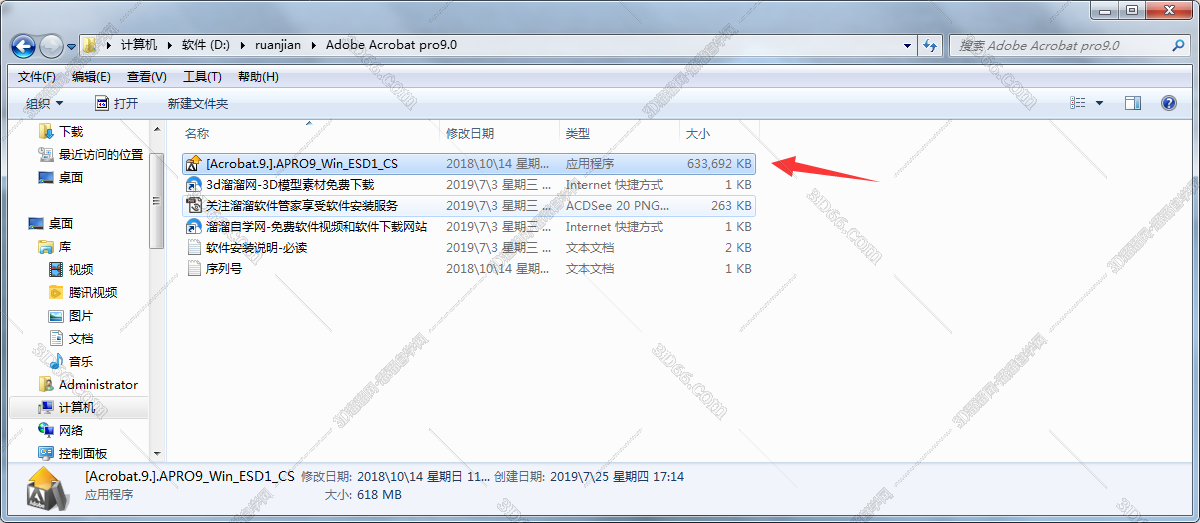1200x523 pixels.
Task: Open the 腾讯视频 library
Action: coord(93,292)
